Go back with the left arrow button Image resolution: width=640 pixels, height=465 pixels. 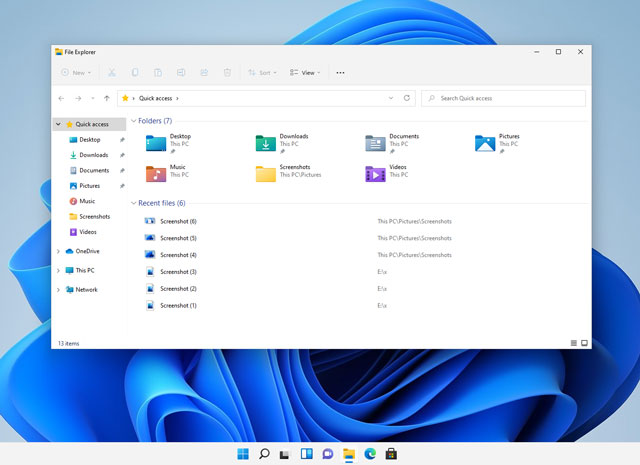pos(61,98)
